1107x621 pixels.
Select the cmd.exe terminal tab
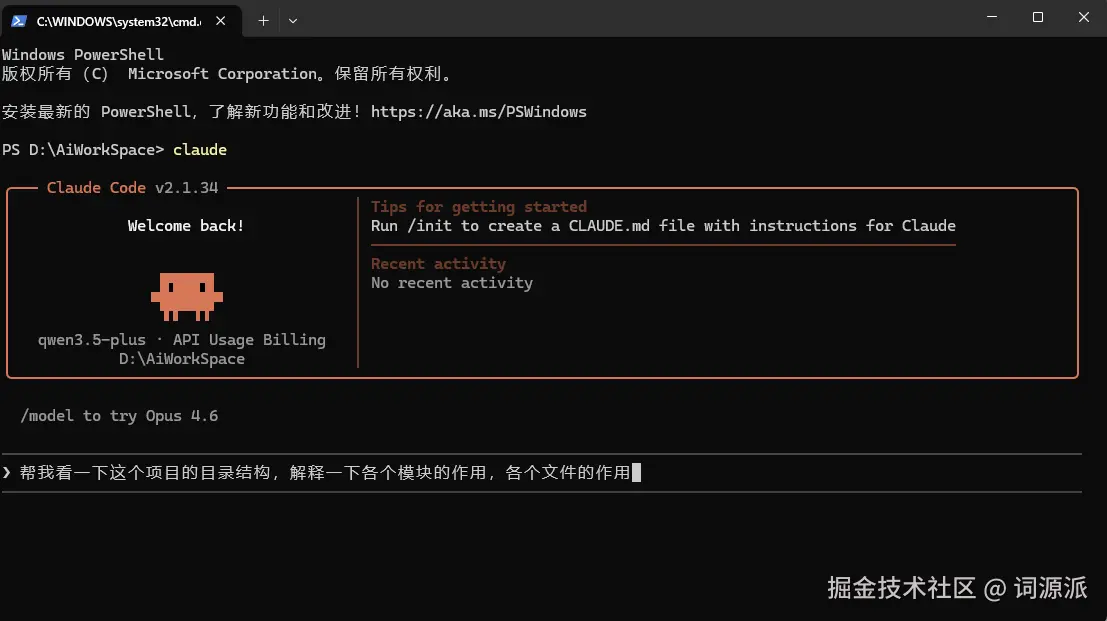pyautogui.click(x=121, y=21)
